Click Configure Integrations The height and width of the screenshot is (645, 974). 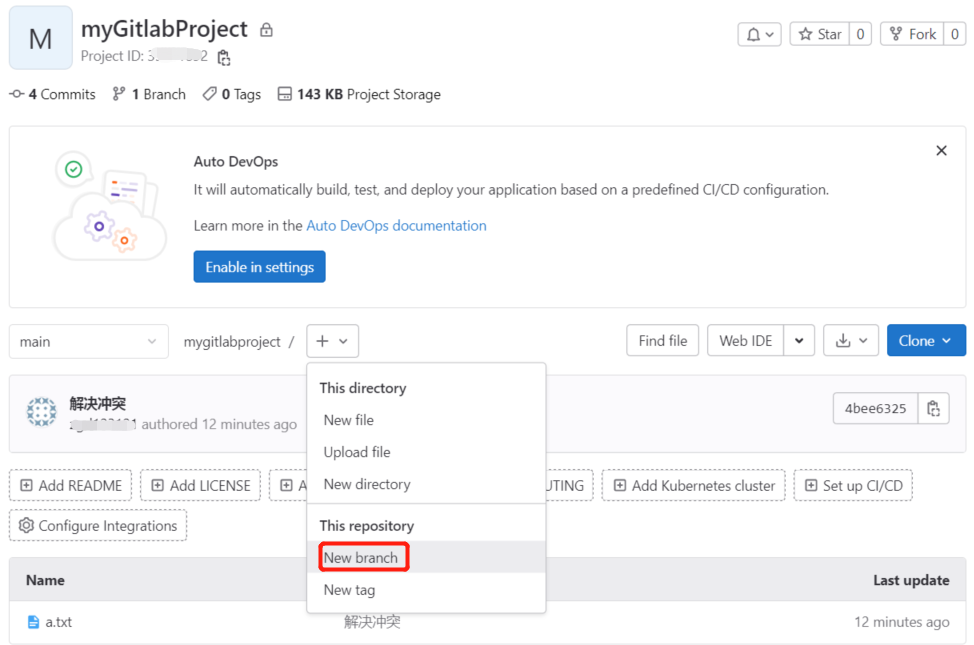[98, 526]
